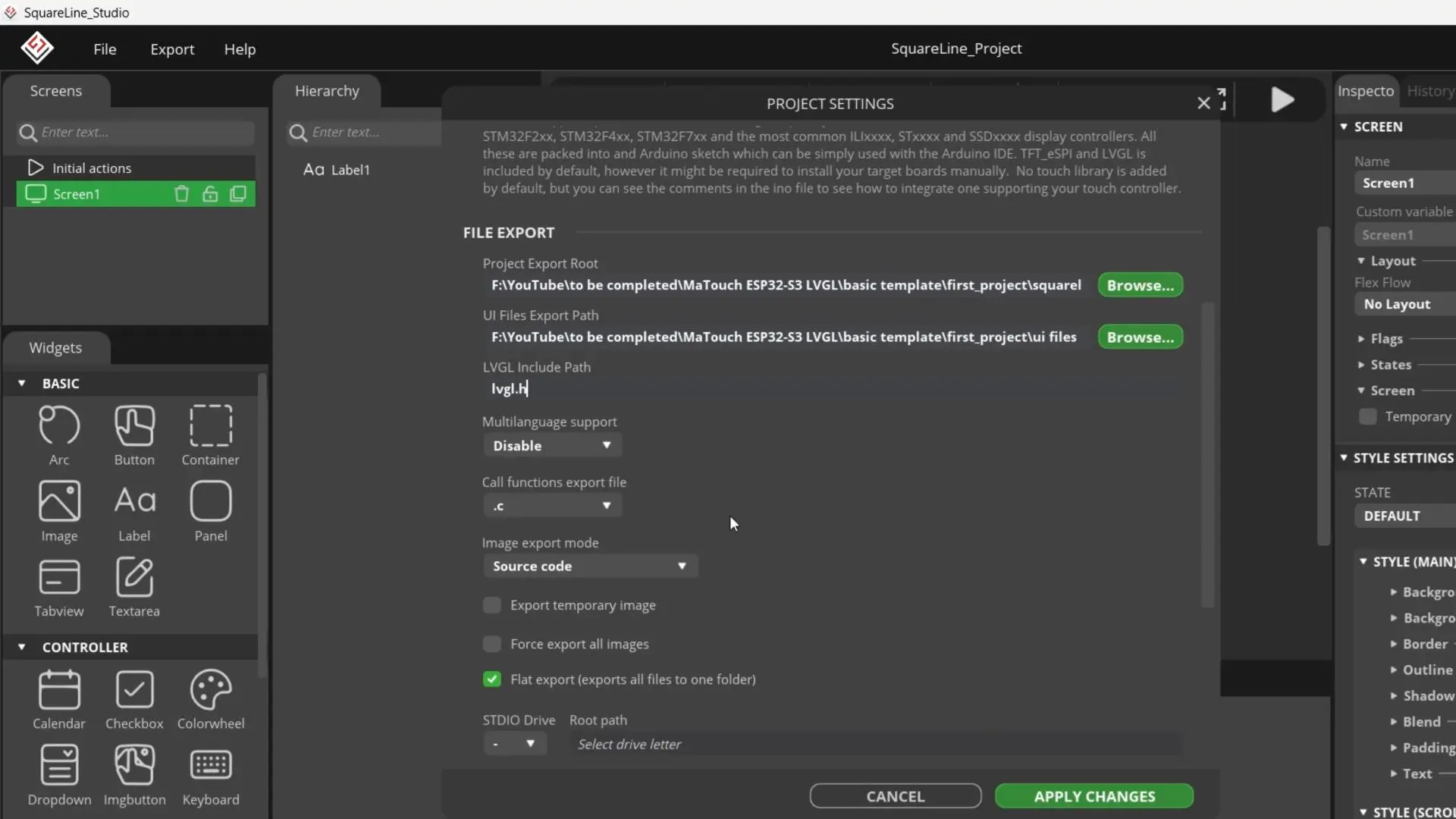Click the Root path input field

tap(876, 744)
